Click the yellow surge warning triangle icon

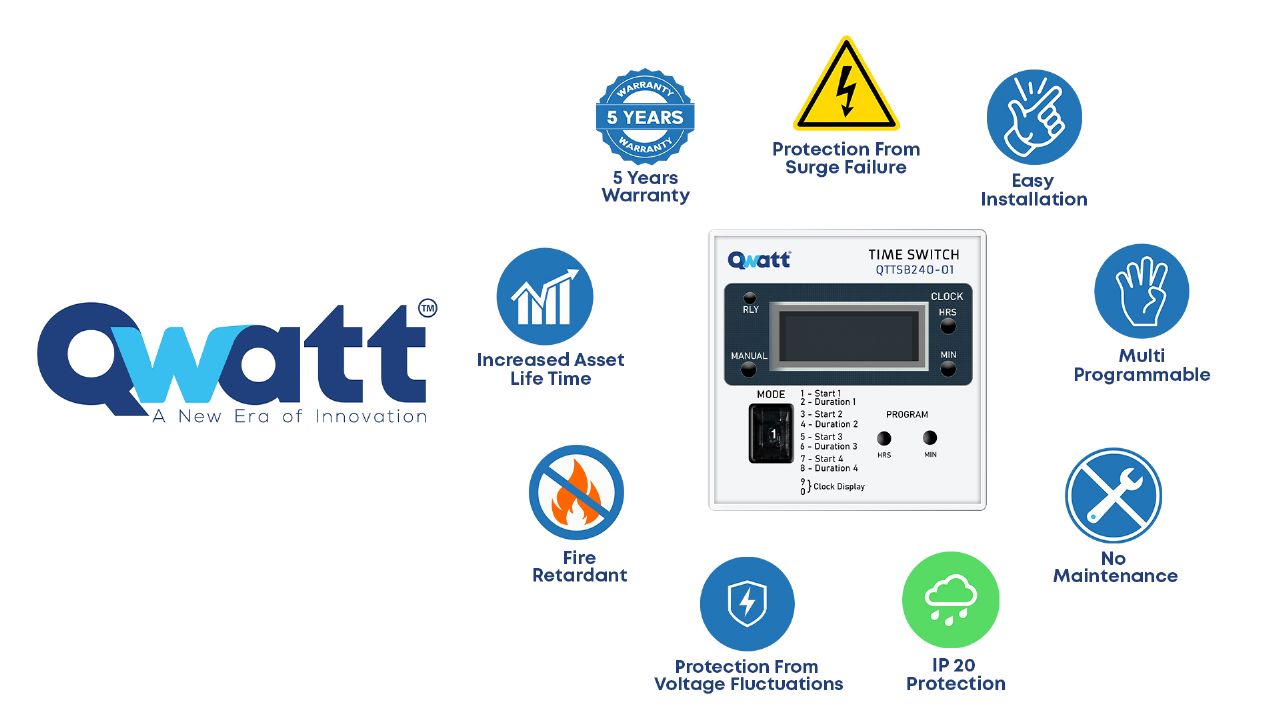pos(846,84)
